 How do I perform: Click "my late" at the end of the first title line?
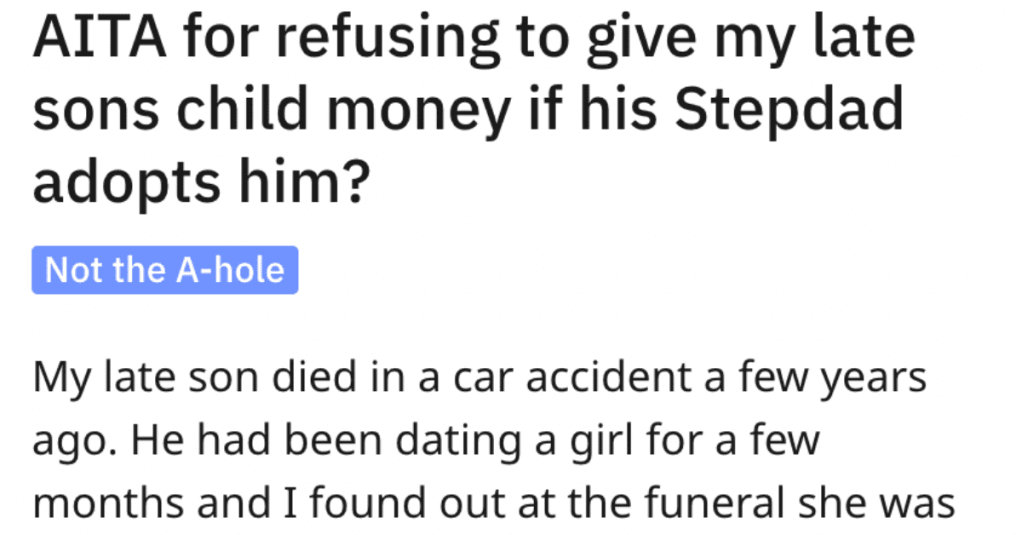pyautogui.click(x=815, y=38)
